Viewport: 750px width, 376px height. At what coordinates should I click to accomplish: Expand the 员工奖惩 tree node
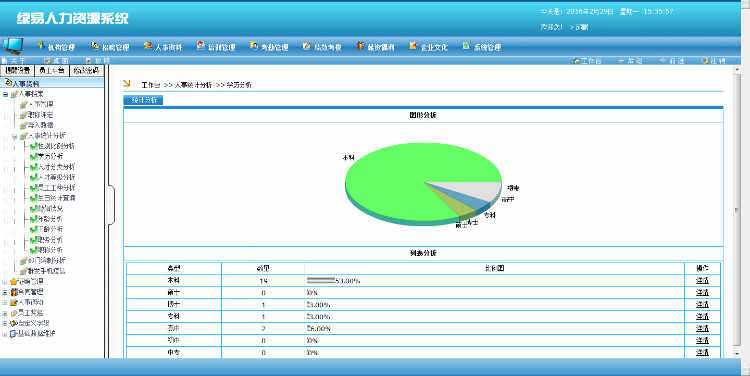tap(5, 313)
